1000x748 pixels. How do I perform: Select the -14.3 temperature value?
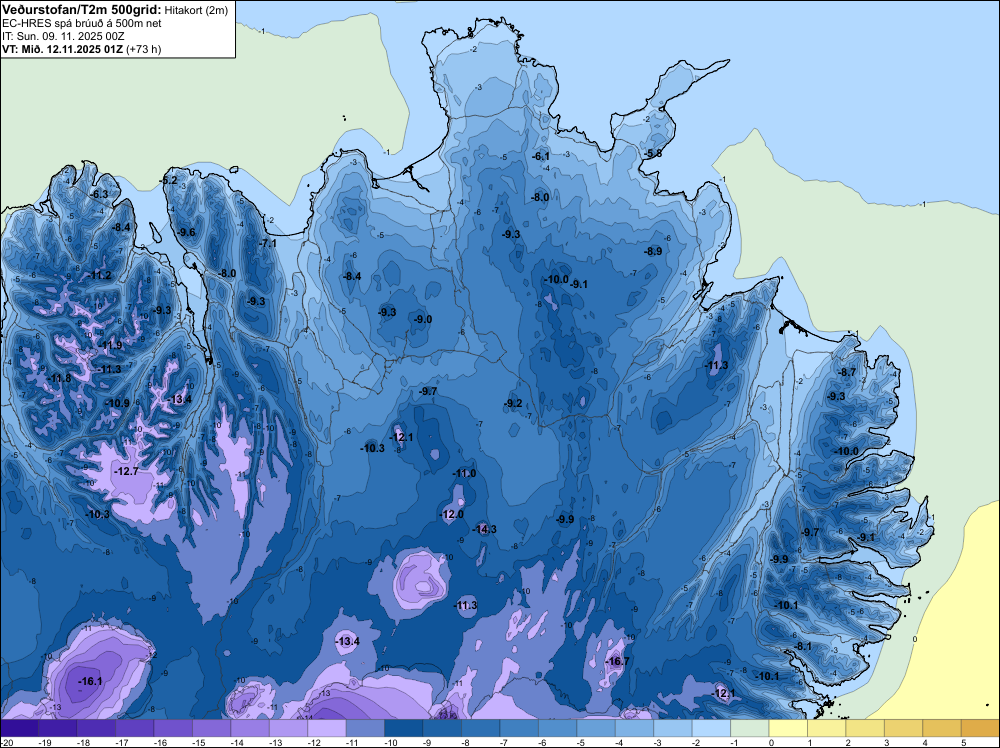pos(484,529)
